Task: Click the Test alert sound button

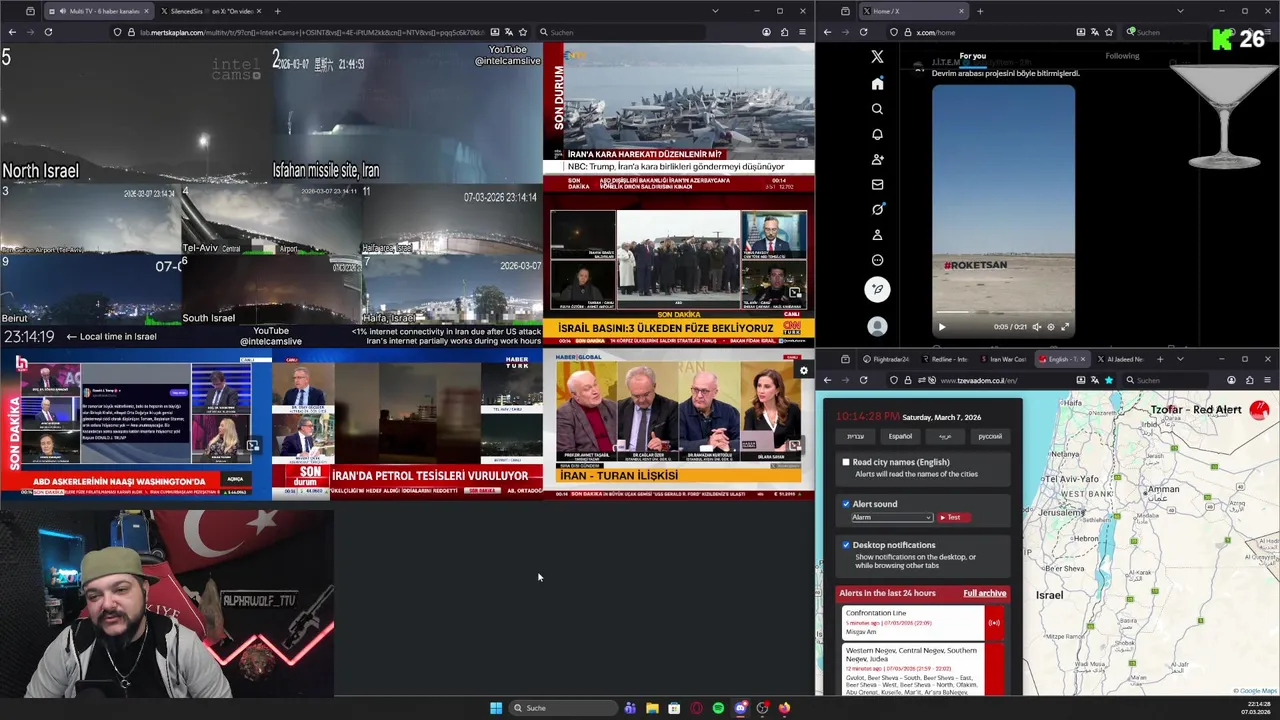Action: [x=953, y=517]
